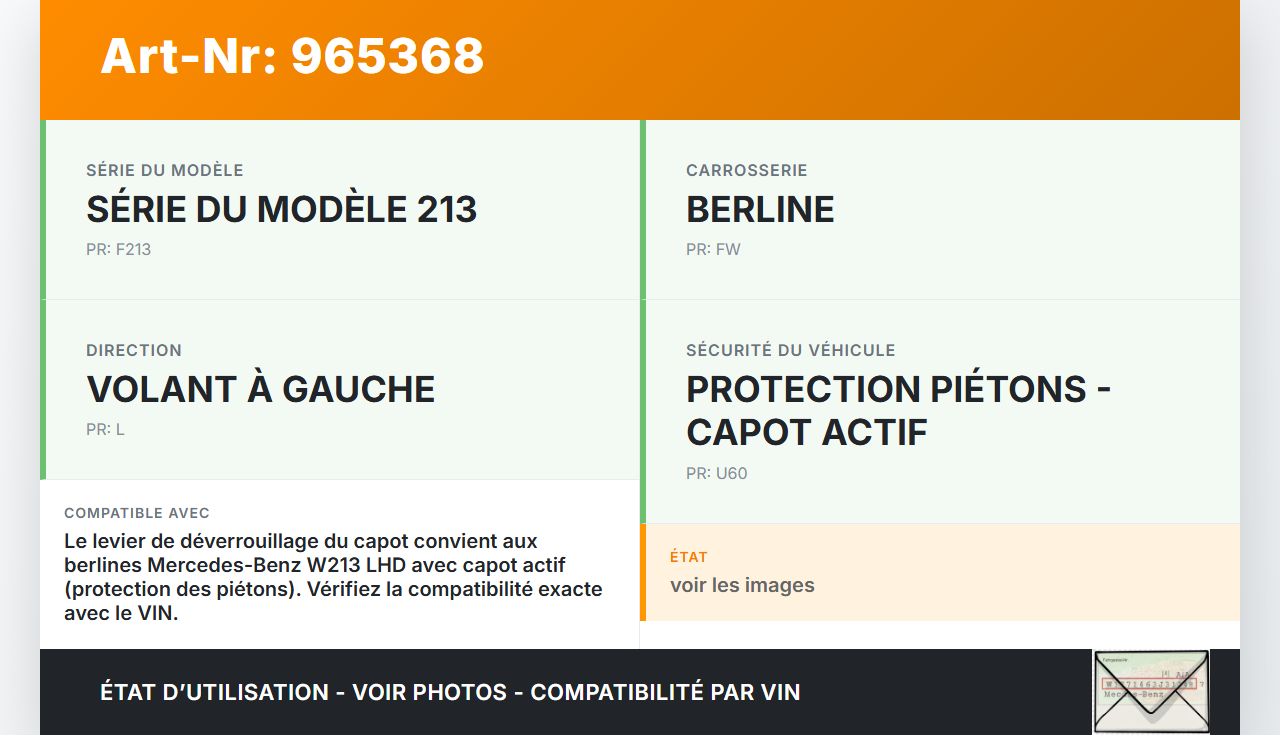Click the compatibility description paragraph
The width and height of the screenshot is (1280, 736).
[x=333, y=577]
